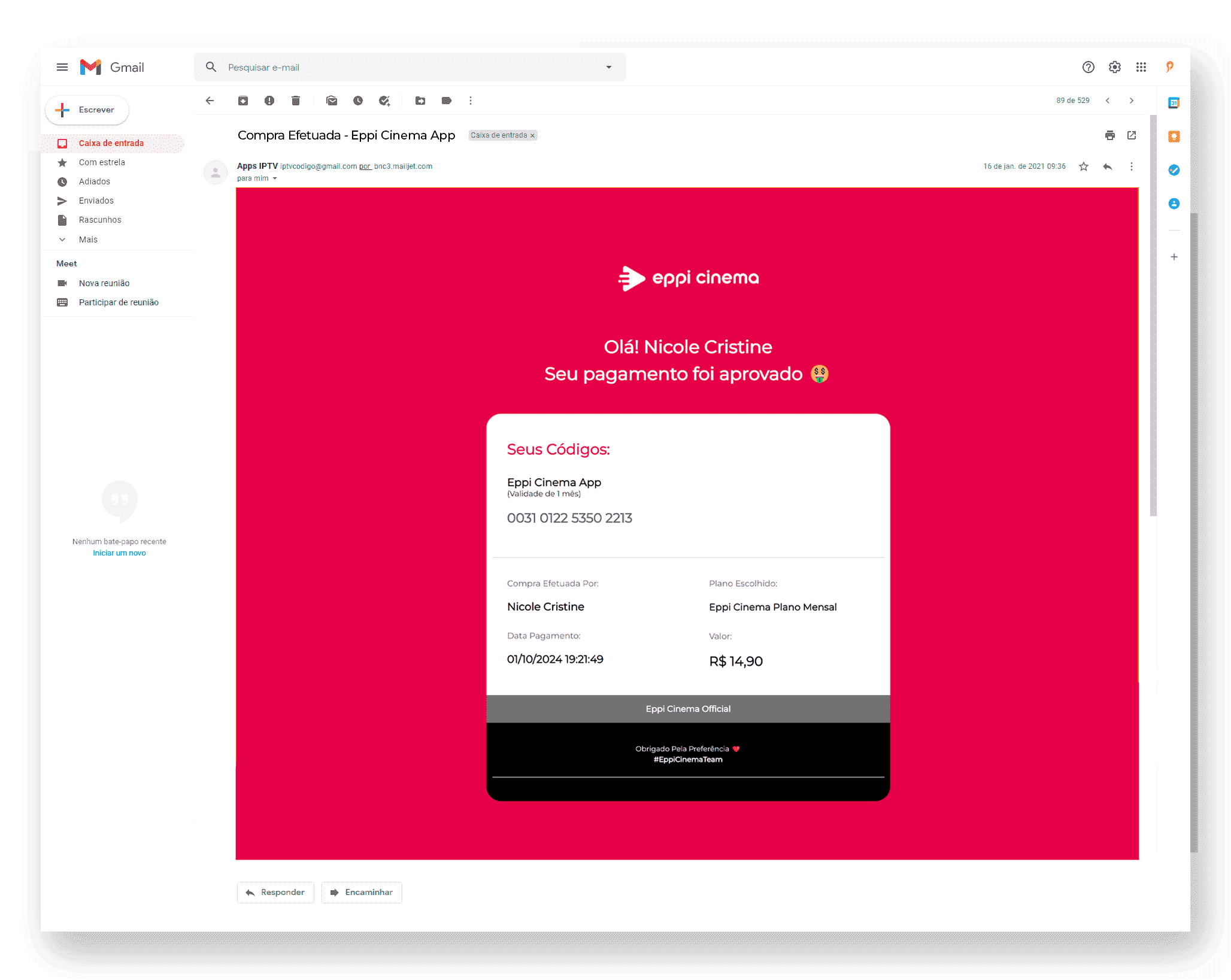This screenshot has width=1231, height=980.
Task: Click the Eppi Cinema Official bar
Action: point(688,709)
